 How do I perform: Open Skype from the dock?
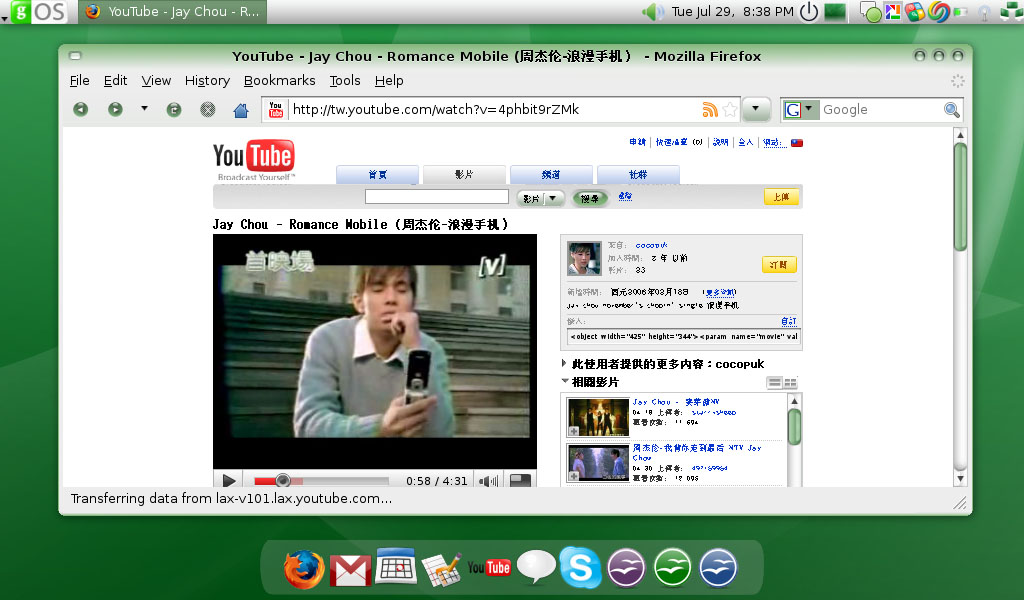[x=580, y=568]
